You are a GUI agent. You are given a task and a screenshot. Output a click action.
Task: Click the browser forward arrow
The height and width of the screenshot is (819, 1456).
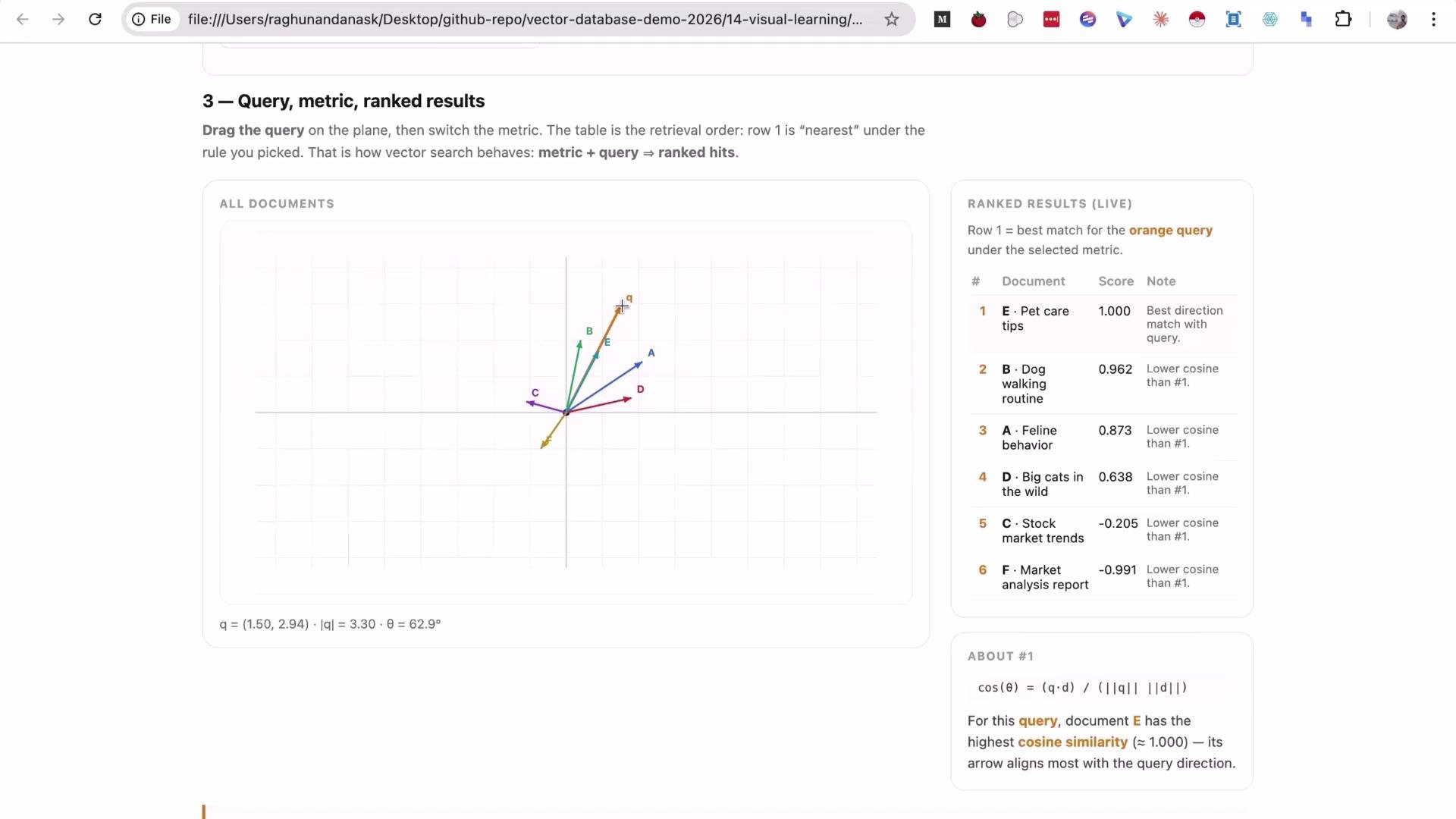pyautogui.click(x=58, y=20)
